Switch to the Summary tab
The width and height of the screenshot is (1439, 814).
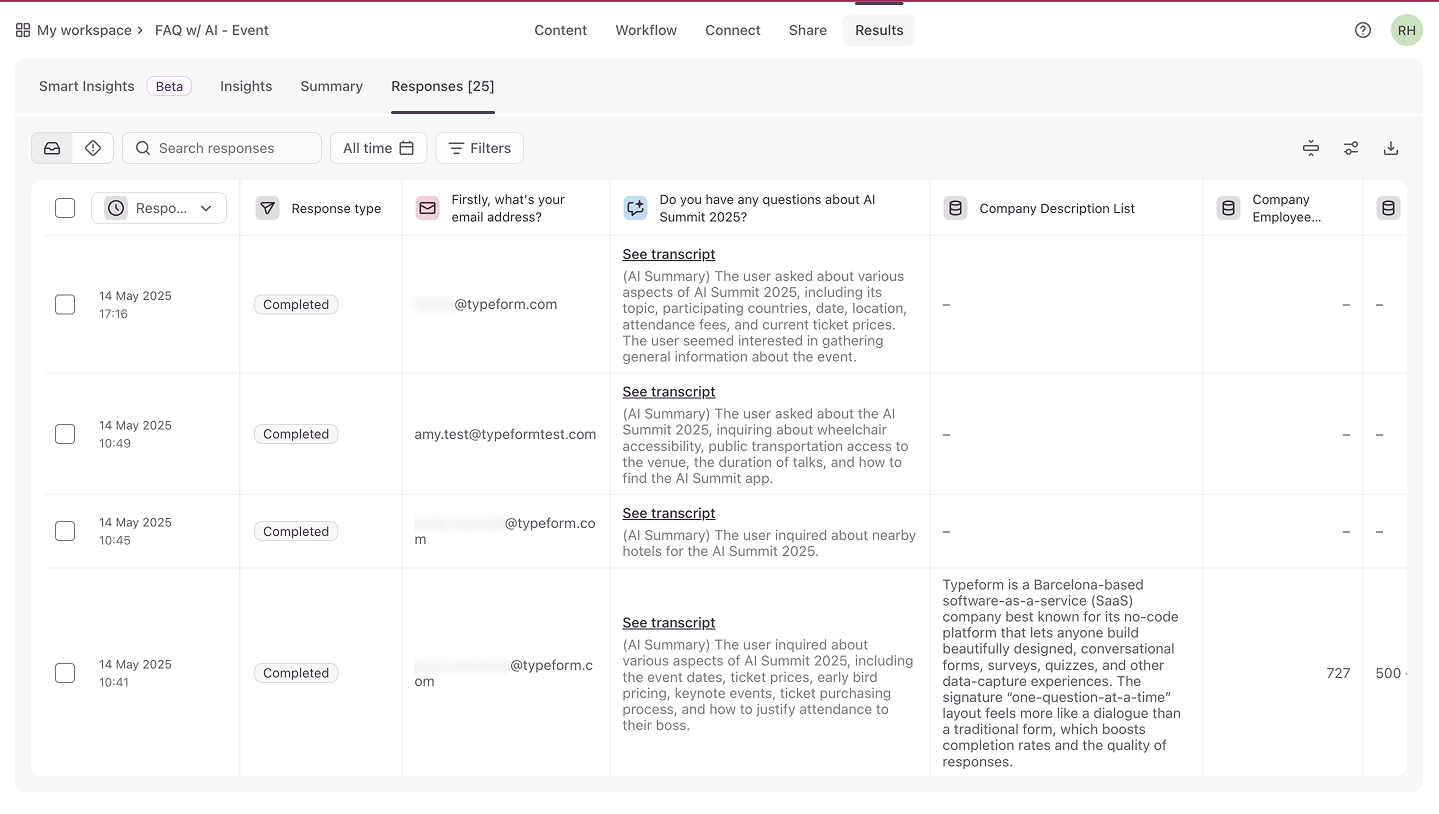coord(331,86)
